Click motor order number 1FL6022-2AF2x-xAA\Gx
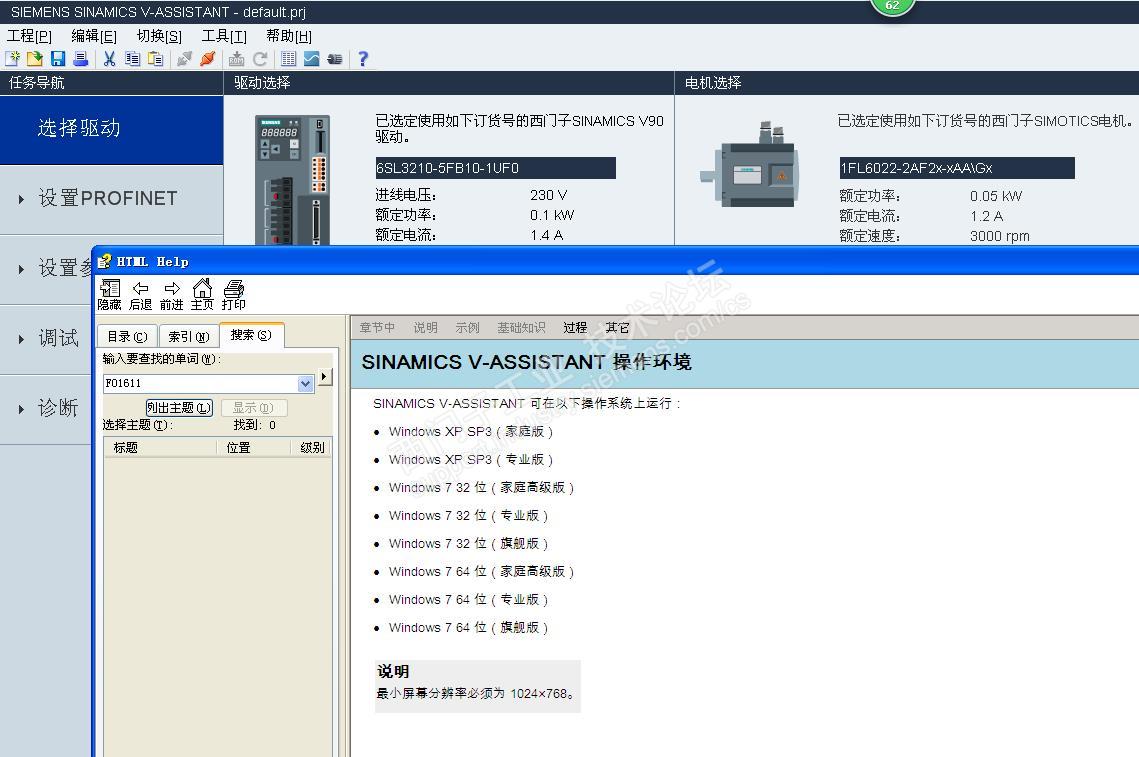 pos(957,168)
